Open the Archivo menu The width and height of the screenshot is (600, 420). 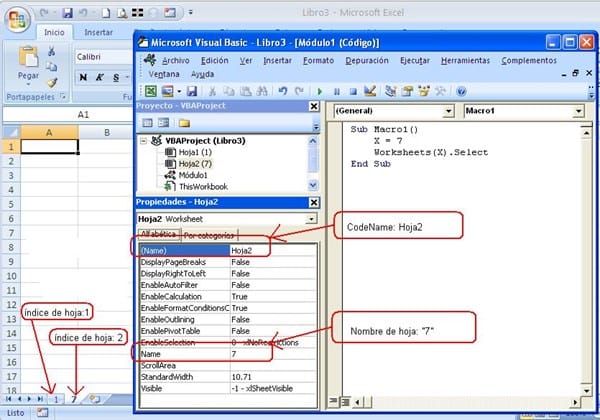point(176,60)
